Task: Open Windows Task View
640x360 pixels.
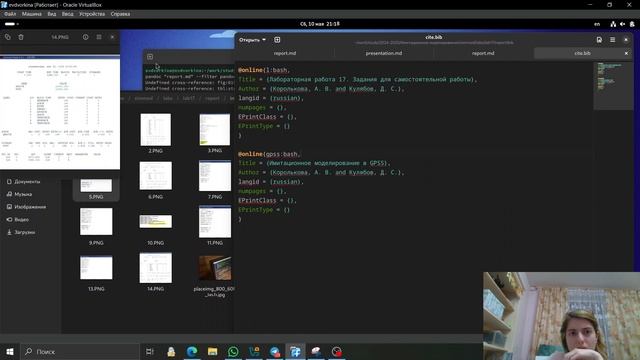Action: pyautogui.click(x=150, y=351)
